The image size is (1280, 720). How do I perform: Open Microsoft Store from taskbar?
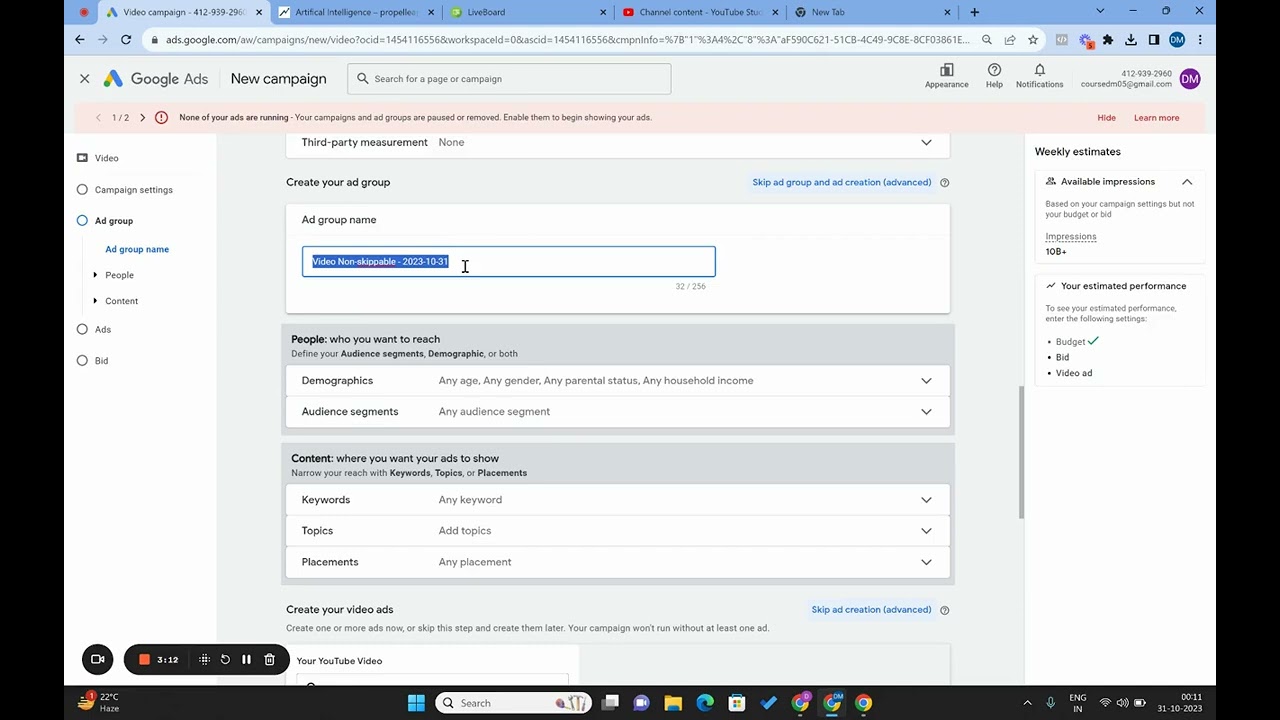[737, 703]
